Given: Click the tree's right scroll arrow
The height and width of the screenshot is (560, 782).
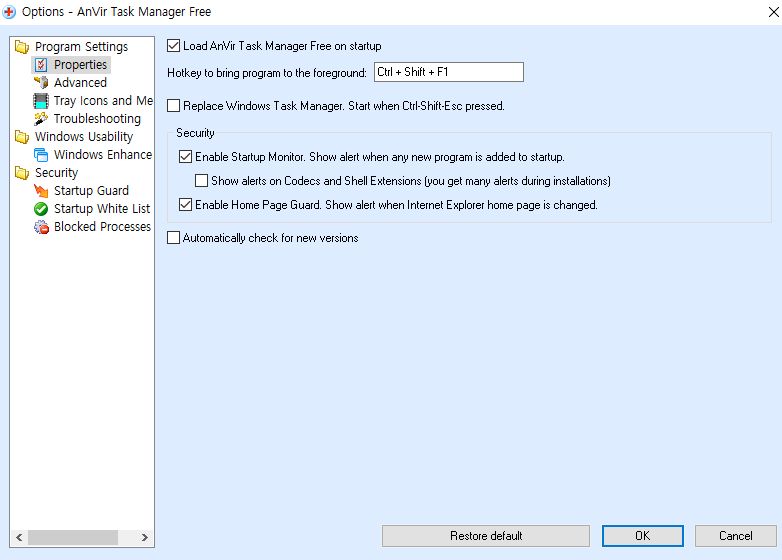Looking at the screenshot, I should (x=145, y=538).
